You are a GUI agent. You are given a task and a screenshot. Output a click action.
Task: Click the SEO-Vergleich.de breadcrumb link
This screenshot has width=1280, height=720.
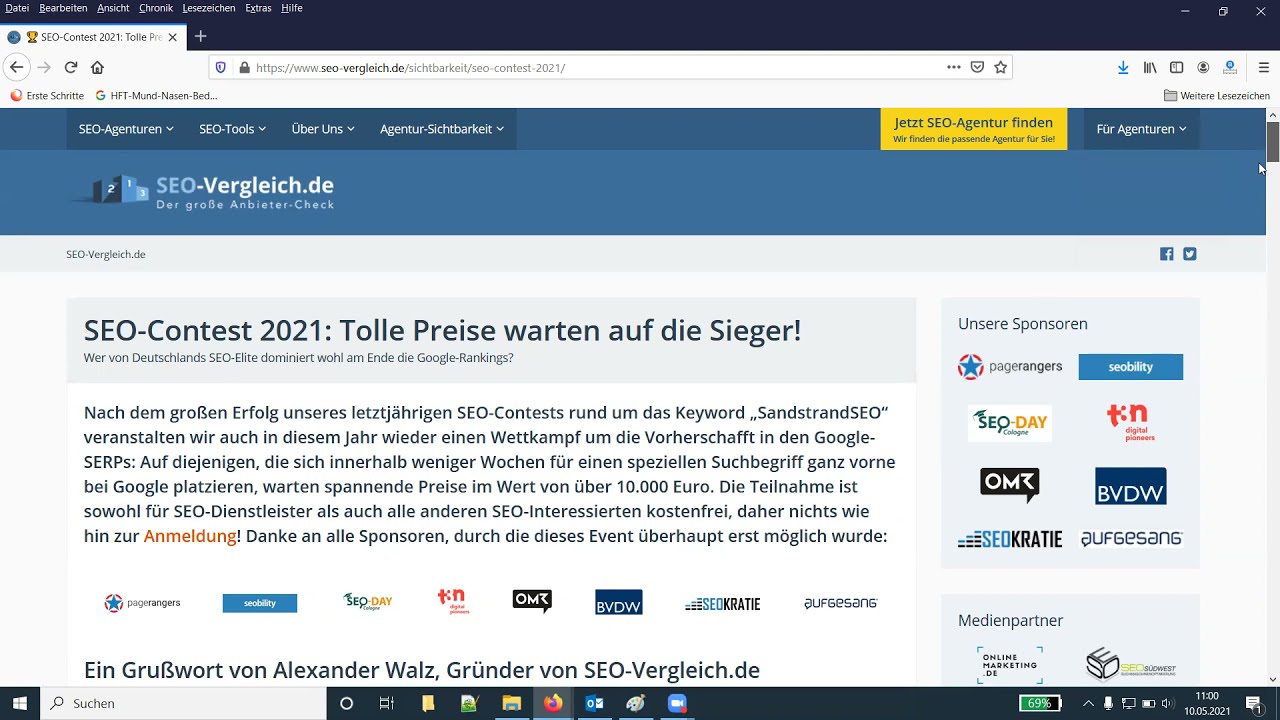(x=106, y=254)
